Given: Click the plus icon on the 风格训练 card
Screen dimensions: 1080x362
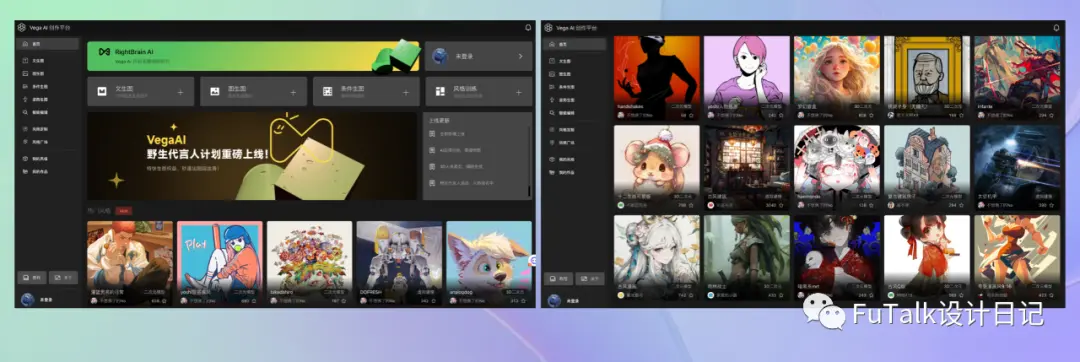Looking at the screenshot, I should tap(518, 92).
